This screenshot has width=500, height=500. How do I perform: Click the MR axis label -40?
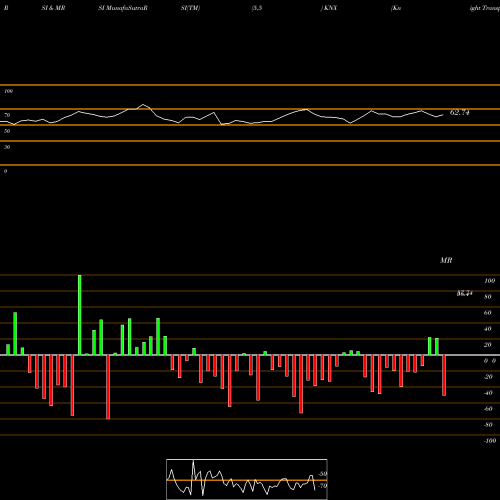pos(488,393)
